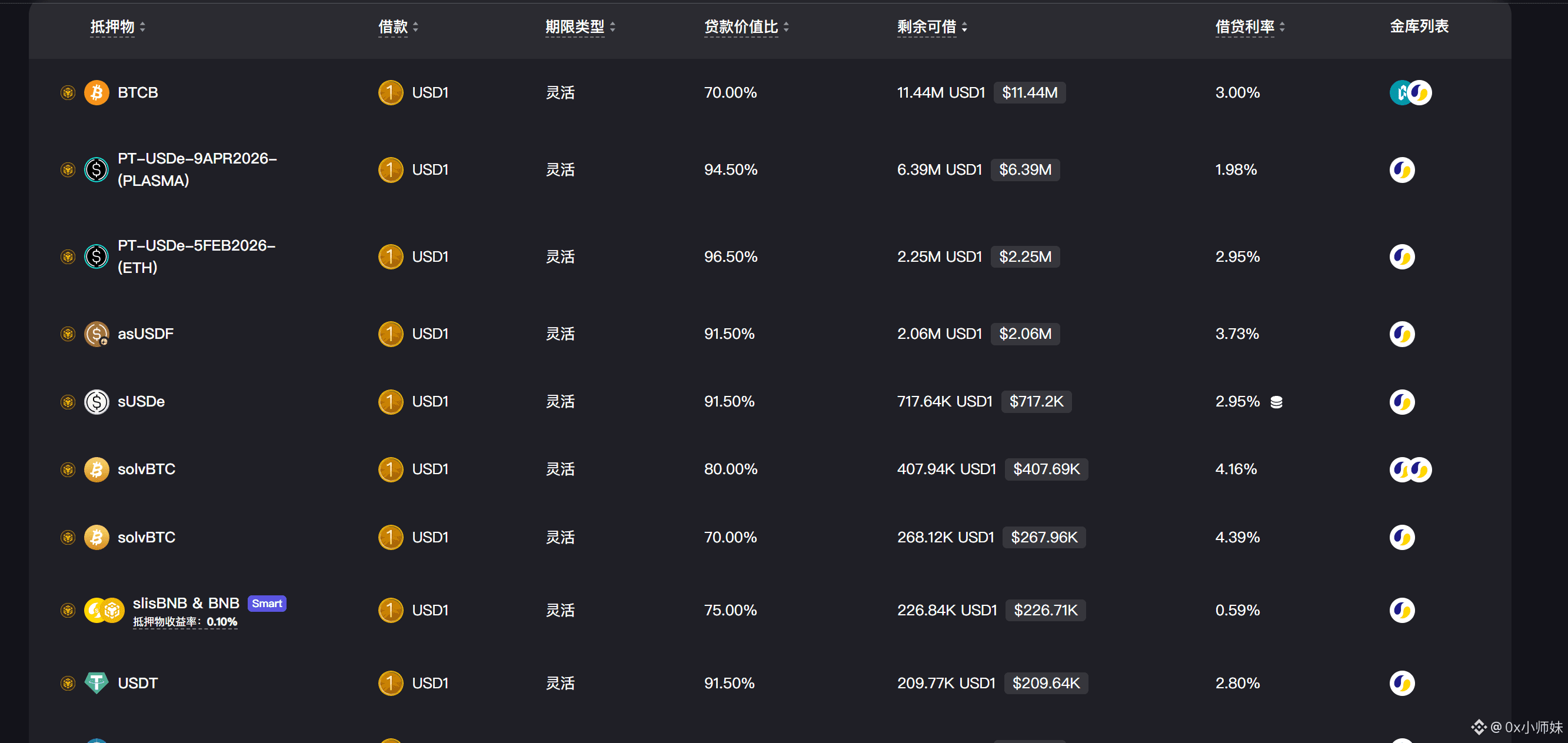Click the Smart tag on slisBNB & BNB
This screenshot has width=1568, height=743.
point(267,603)
